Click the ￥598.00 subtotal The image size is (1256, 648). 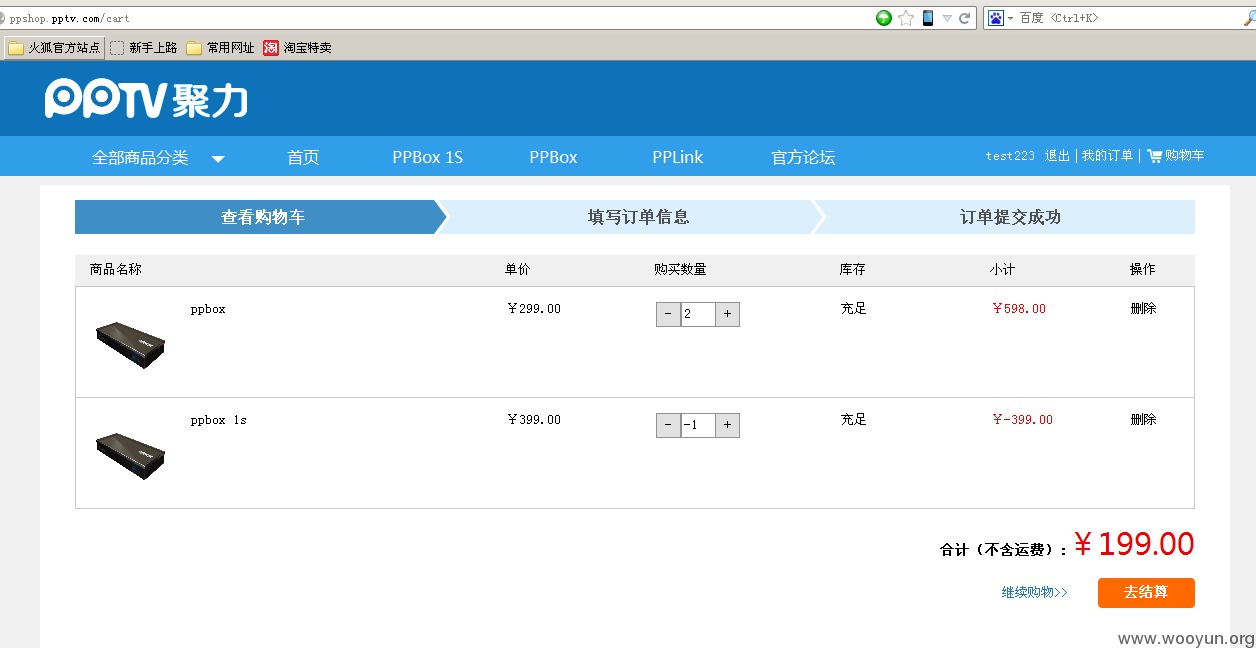click(1019, 308)
